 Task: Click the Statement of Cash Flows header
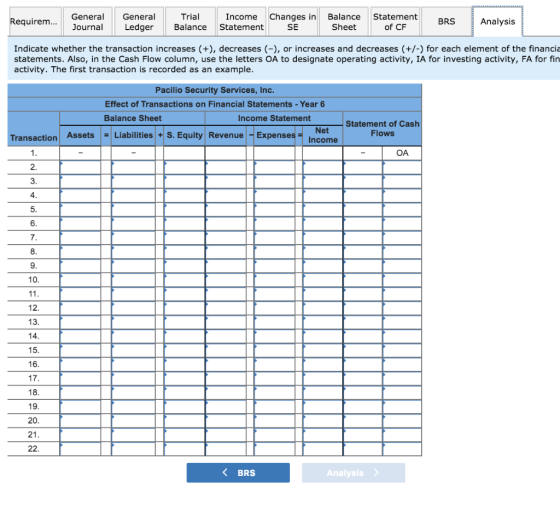click(x=382, y=129)
